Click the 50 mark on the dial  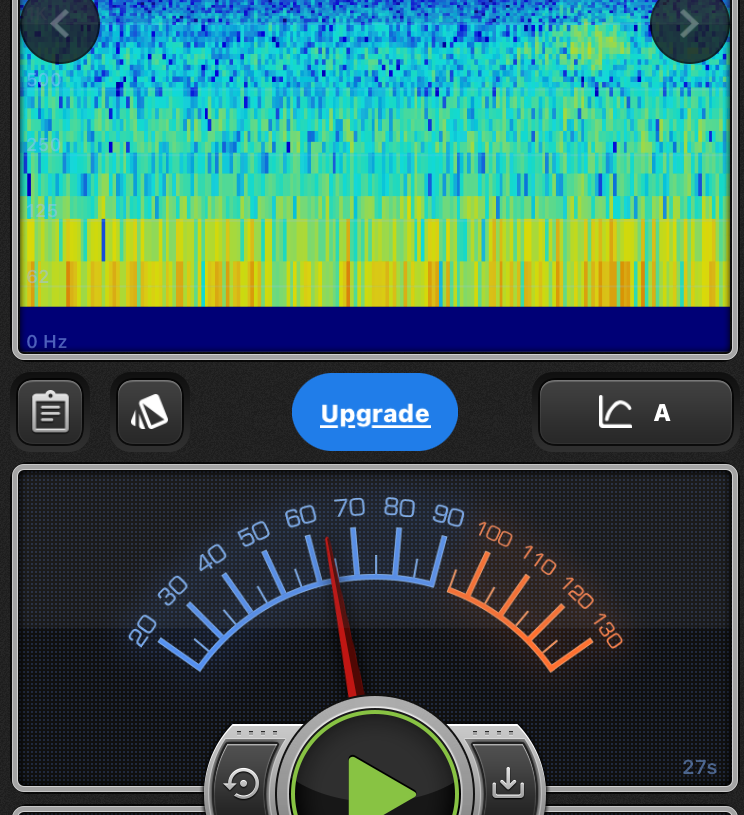(254, 533)
